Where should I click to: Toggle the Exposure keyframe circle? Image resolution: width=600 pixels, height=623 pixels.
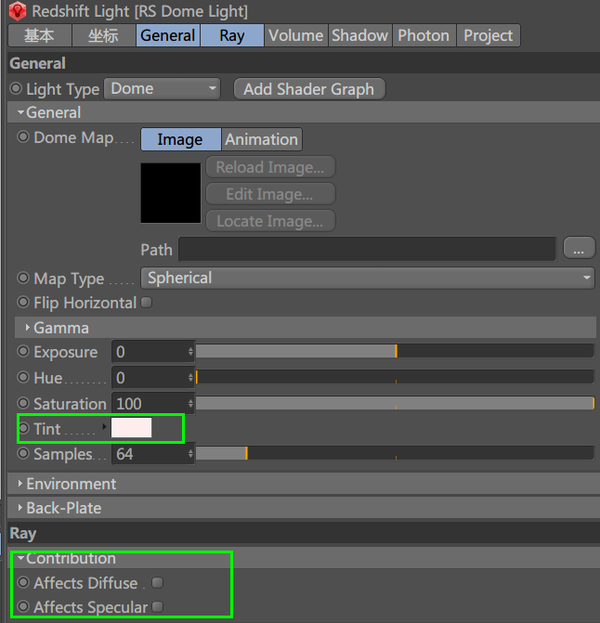(23, 351)
